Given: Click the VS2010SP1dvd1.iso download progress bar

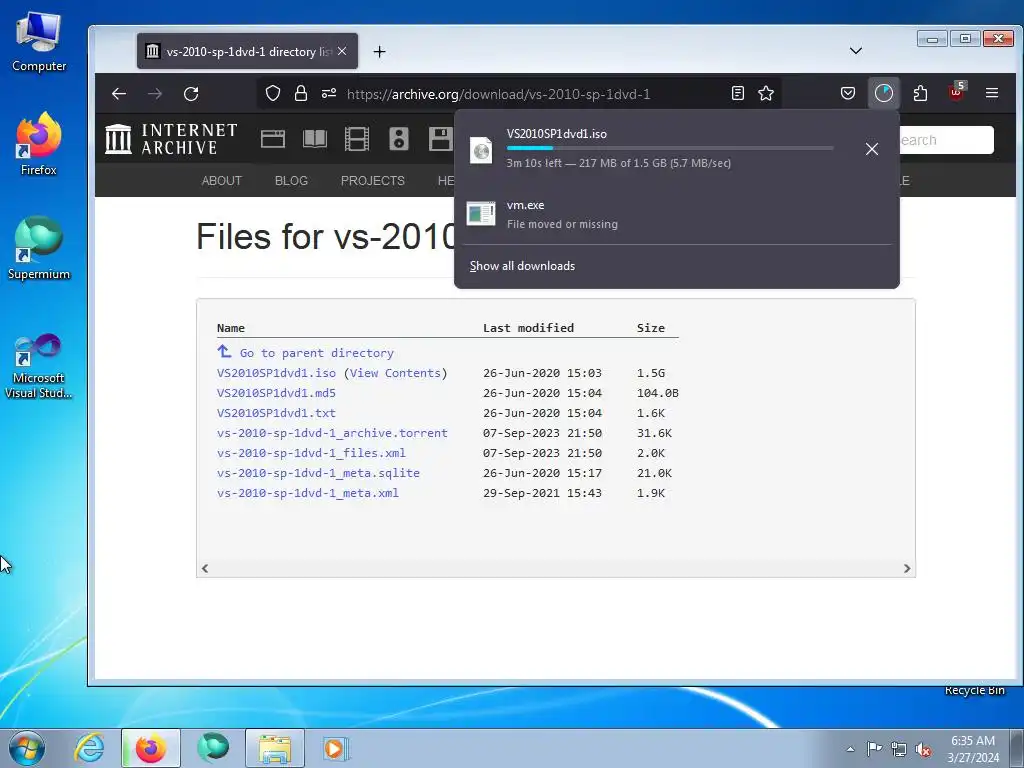Looking at the screenshot, I should [670, 149].
